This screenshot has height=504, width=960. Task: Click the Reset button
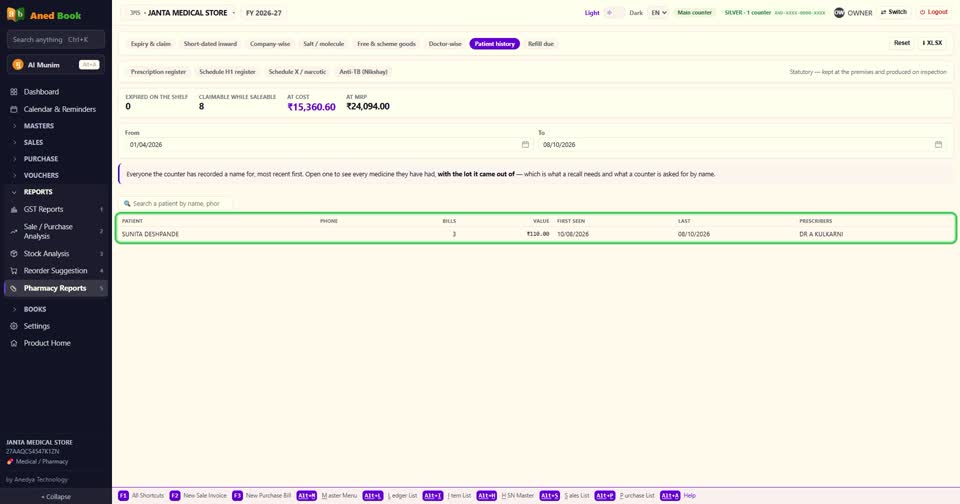tap(902, 43)
